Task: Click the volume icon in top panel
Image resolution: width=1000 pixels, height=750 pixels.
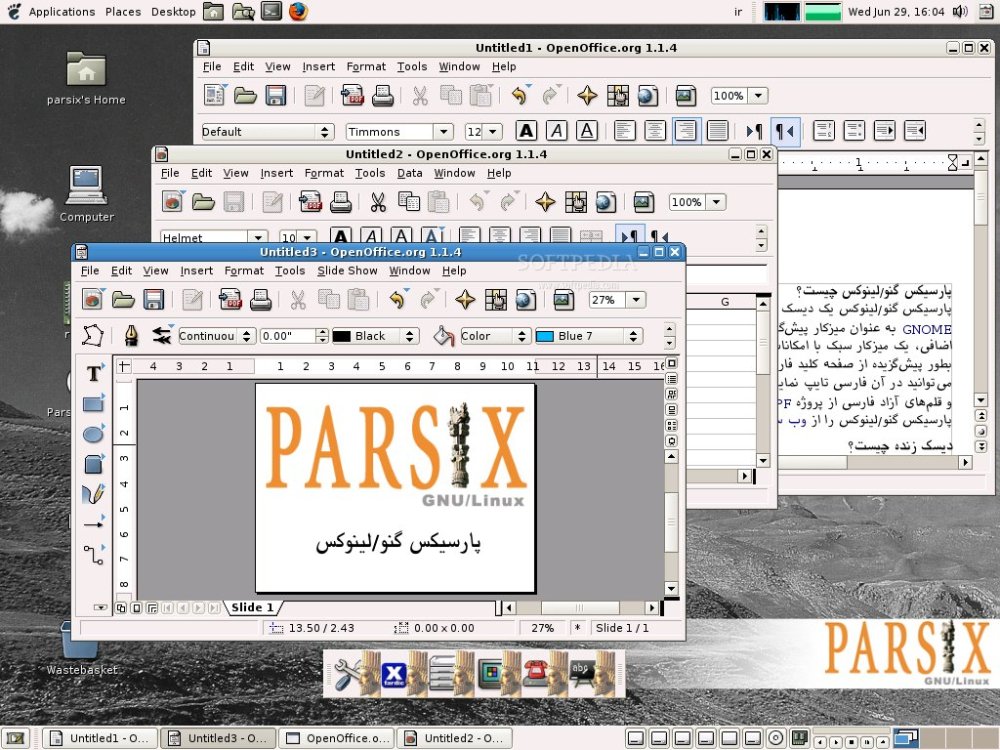Action: click(960, 11)
